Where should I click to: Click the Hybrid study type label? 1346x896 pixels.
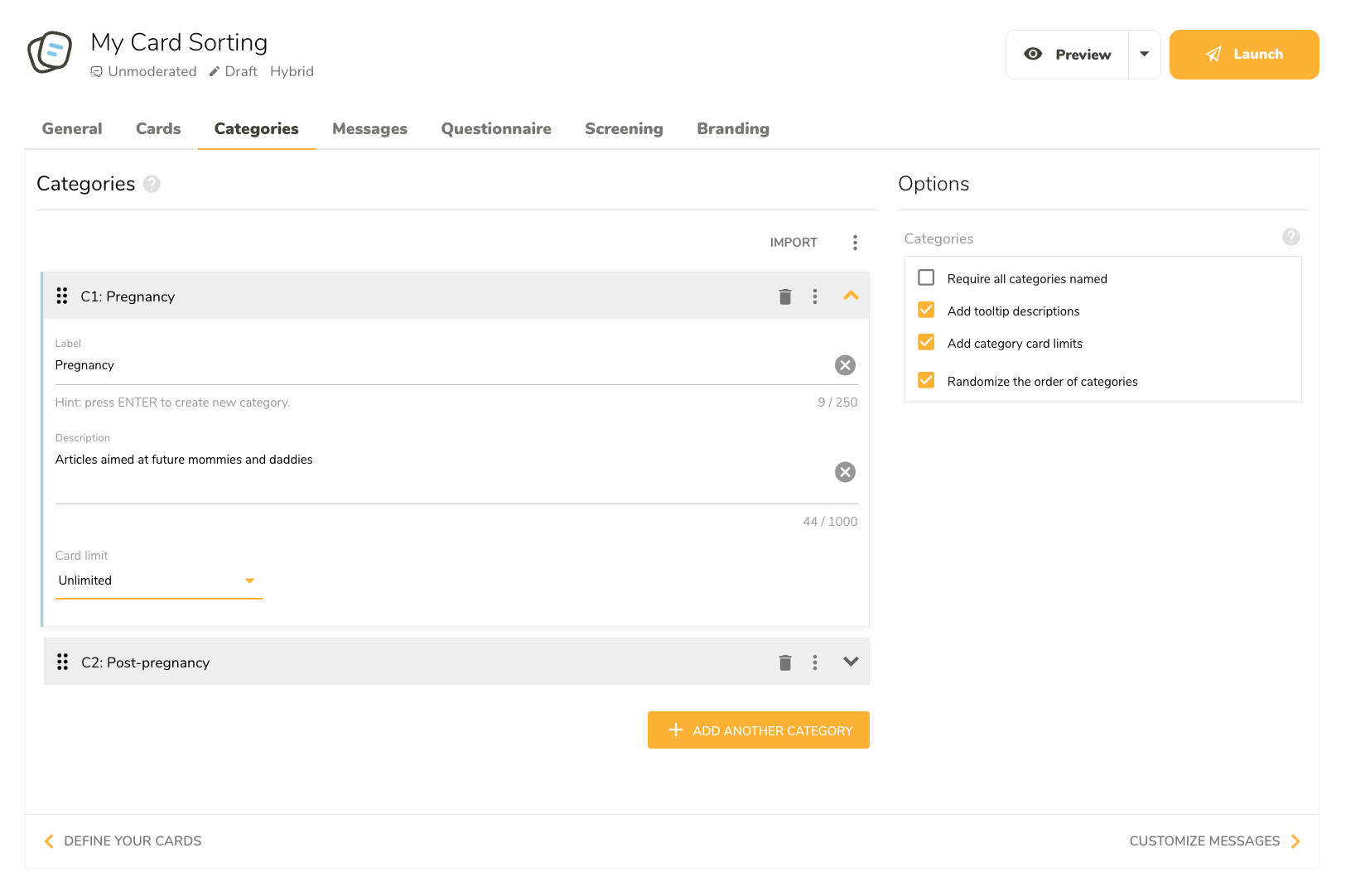tap(292, 71)
